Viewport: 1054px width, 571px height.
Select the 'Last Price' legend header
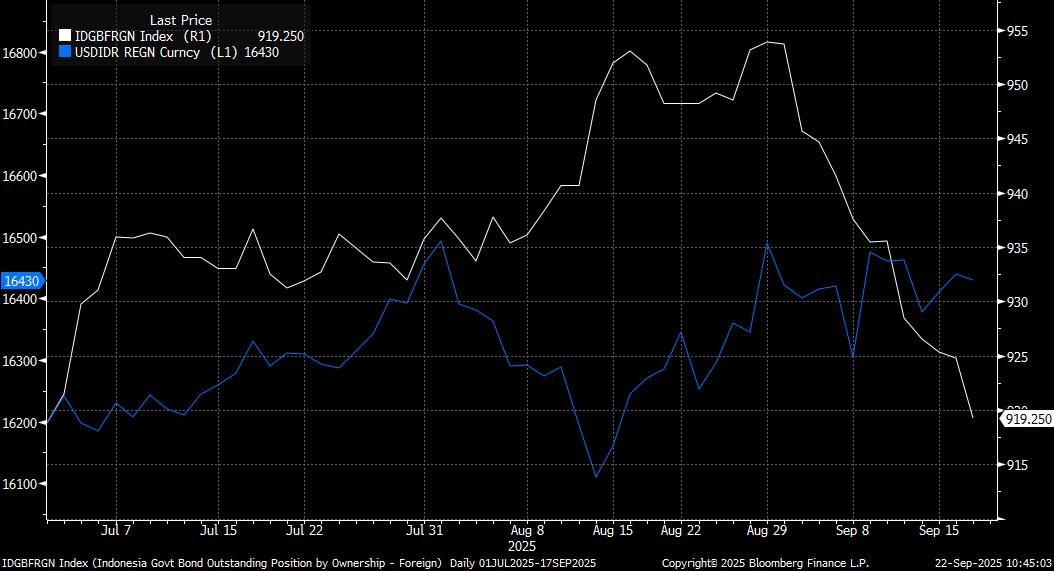coord(181,20)
